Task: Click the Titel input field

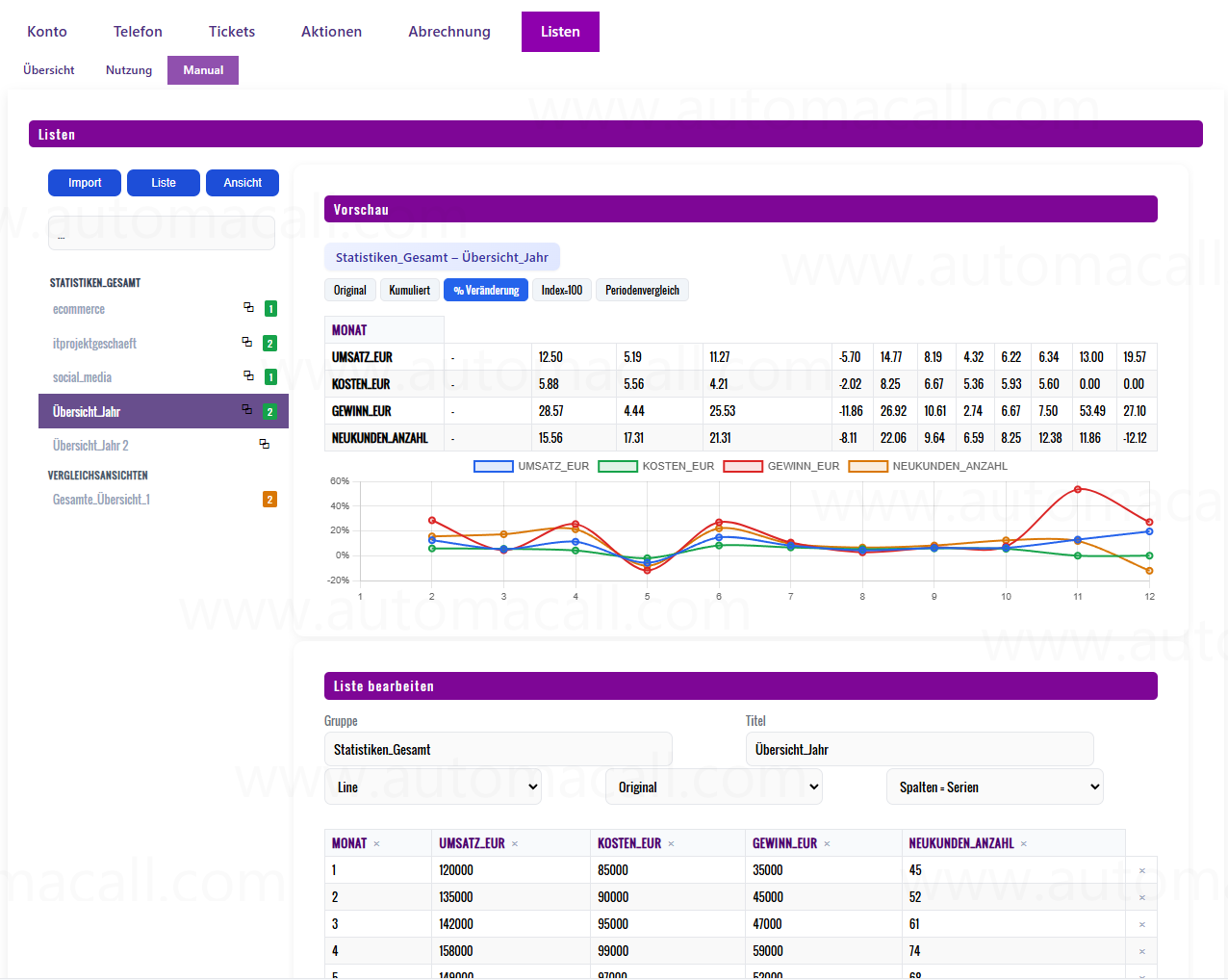Action: 919,750
